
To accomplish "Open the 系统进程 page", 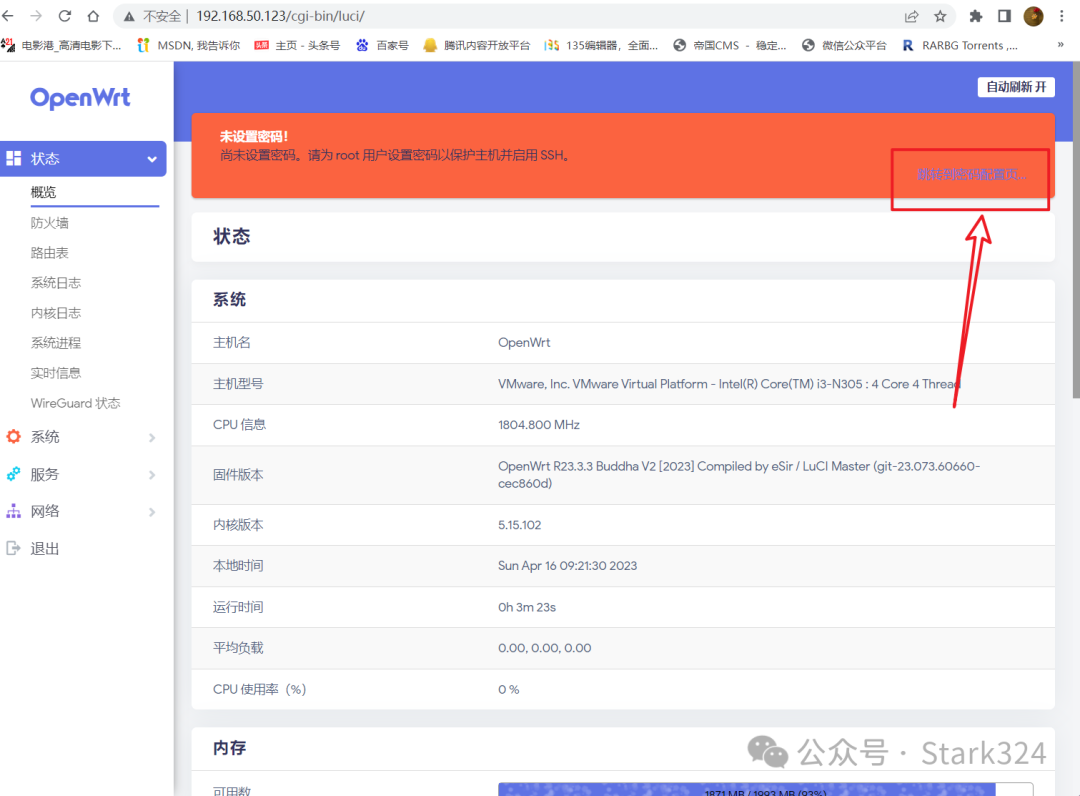I will click(x=56, y=342).
